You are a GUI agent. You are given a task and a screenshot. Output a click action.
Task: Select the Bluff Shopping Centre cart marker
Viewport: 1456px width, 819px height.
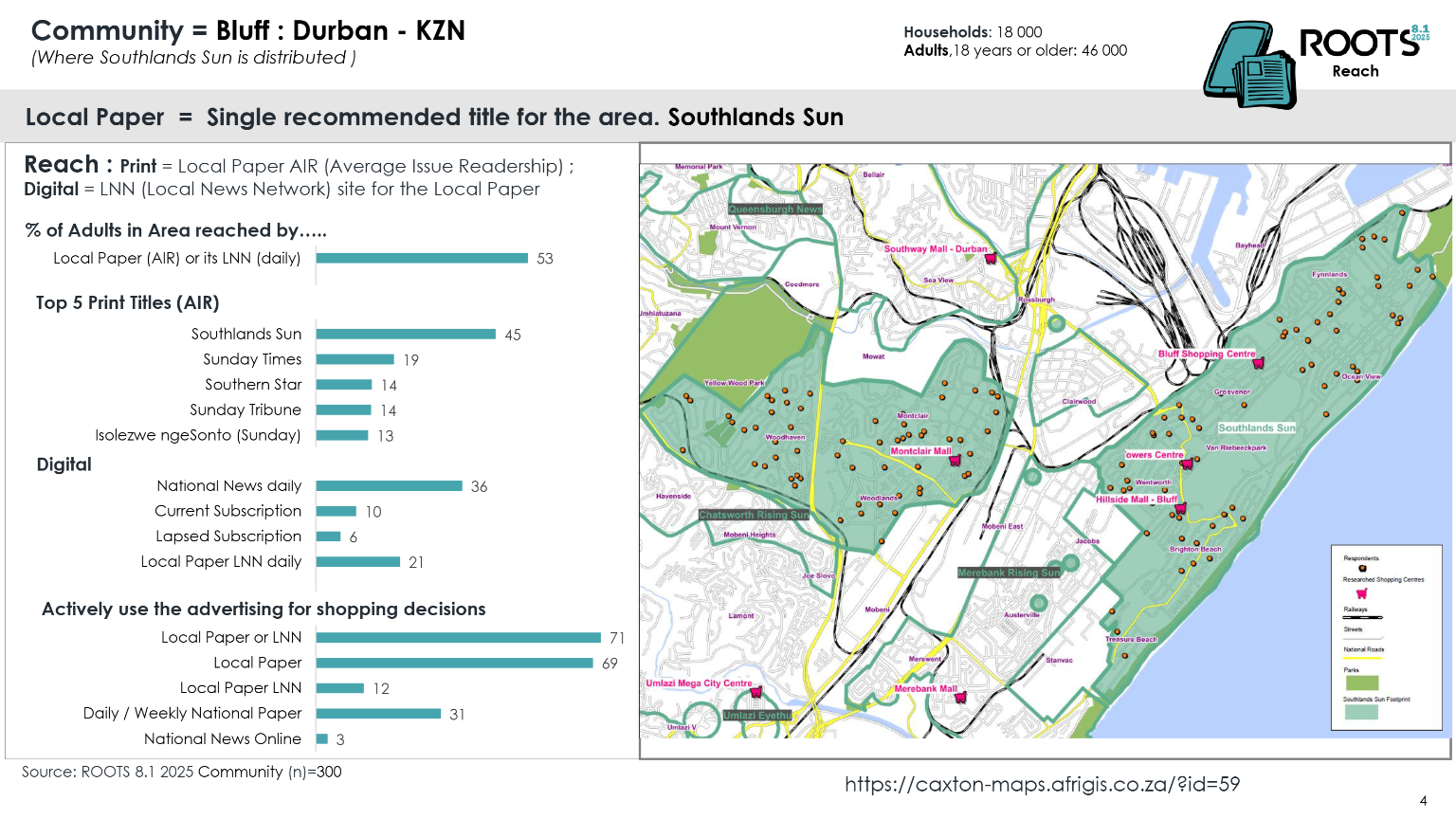(x=1259, y=363)
